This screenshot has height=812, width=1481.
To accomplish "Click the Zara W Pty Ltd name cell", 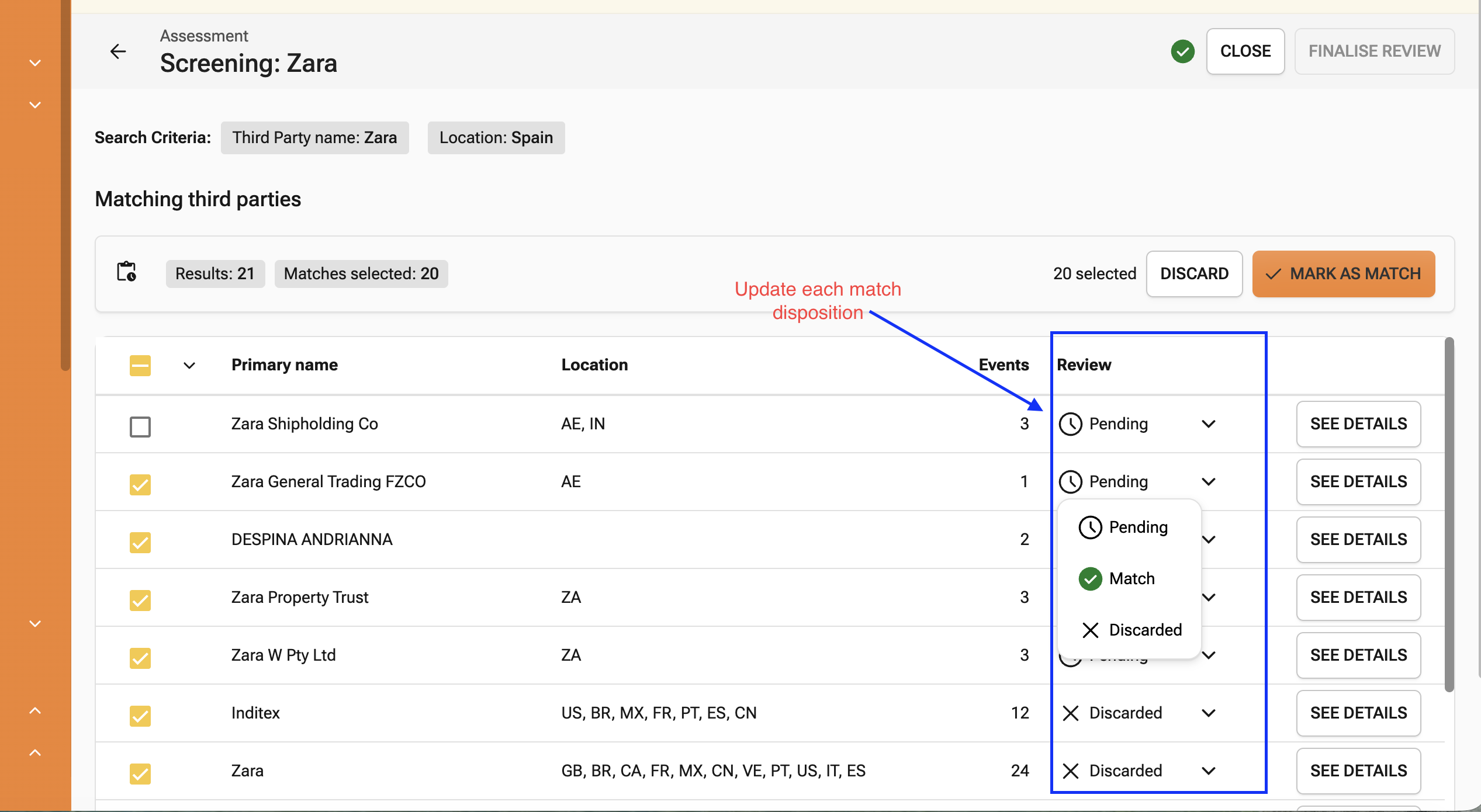I will tap(283, 655).
